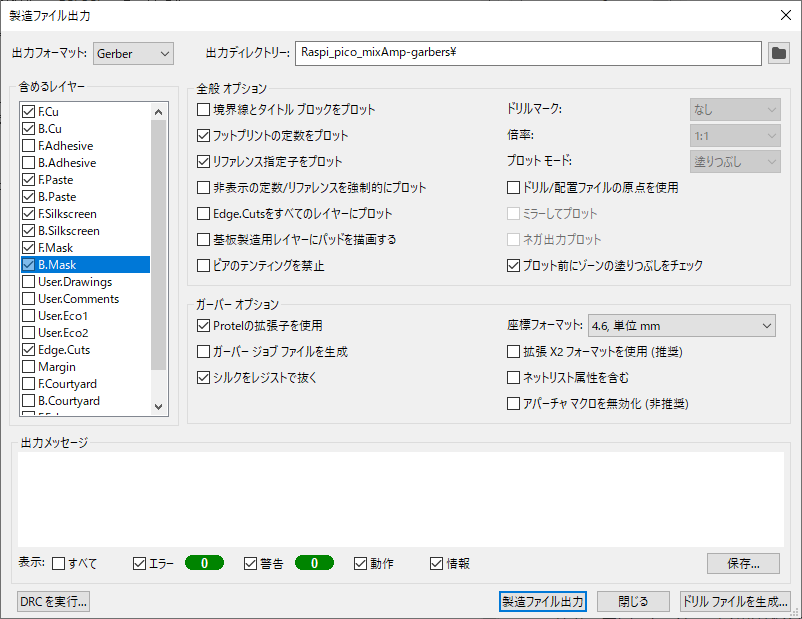Uncheck the F.Paste layer
802x619 pixels.
[29, 180]
